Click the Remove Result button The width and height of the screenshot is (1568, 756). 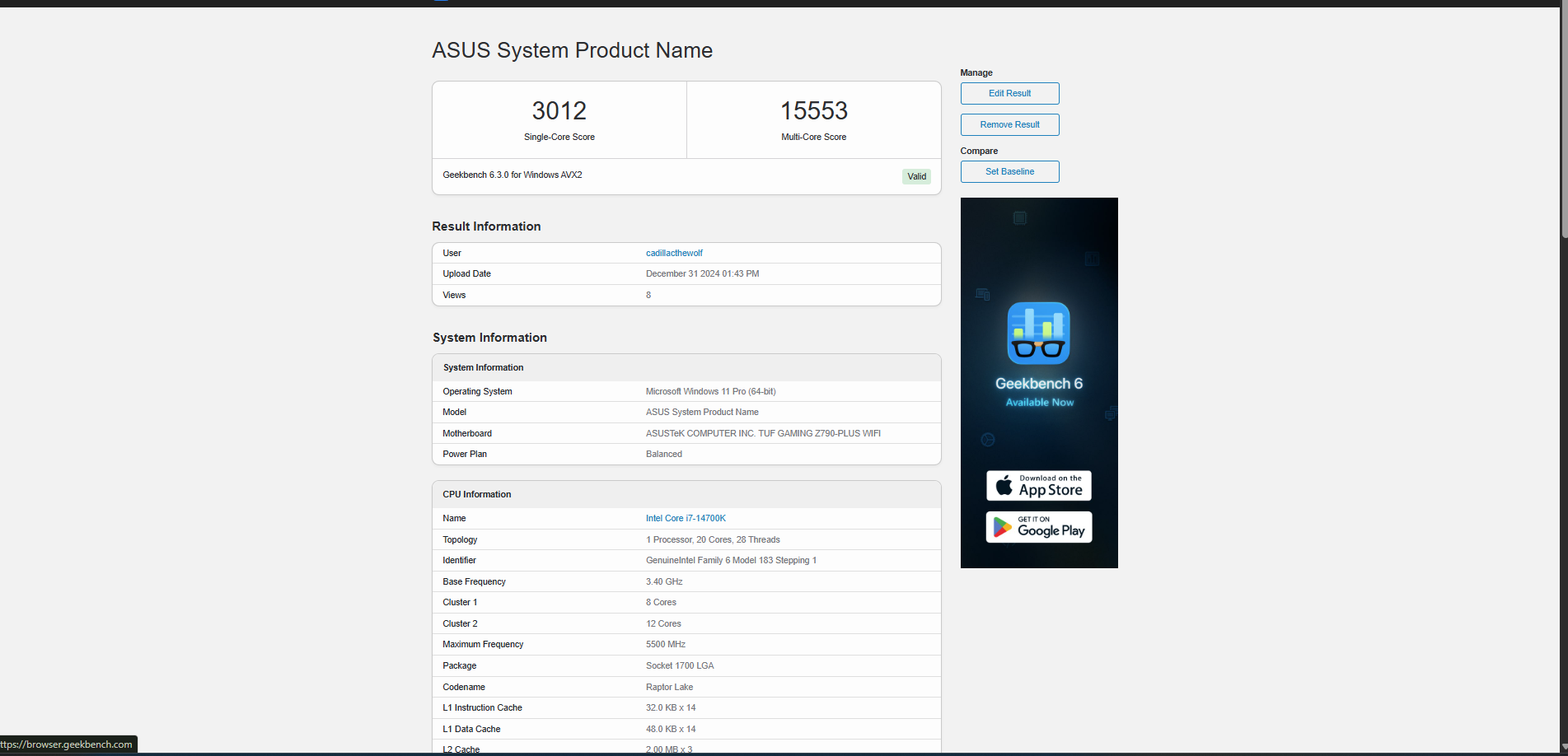coord(1009,124)
